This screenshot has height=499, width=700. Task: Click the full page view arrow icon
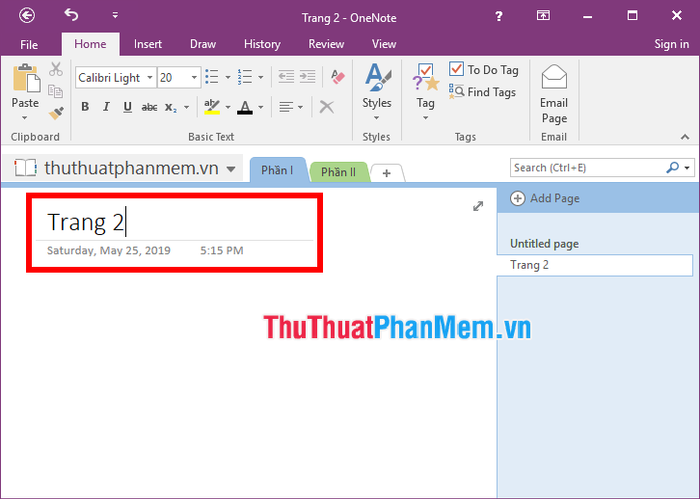478,206
